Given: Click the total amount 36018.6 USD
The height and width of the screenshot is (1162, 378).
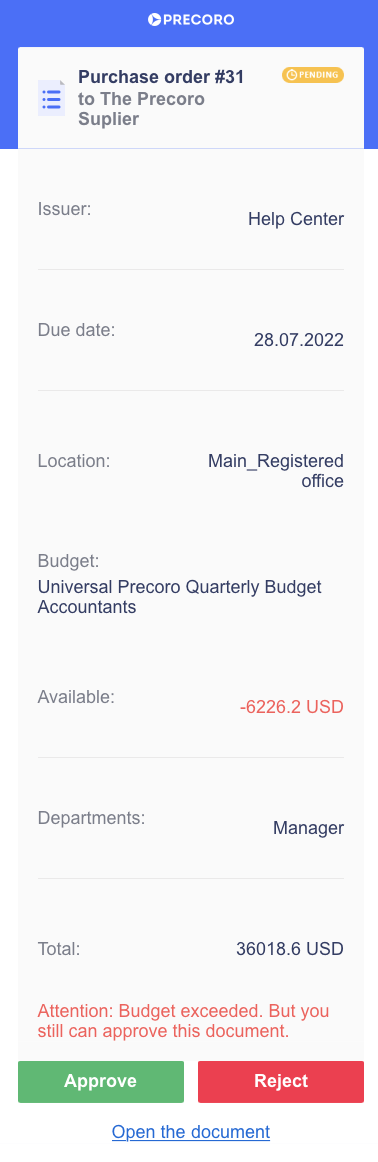Looking at the screenshot, I should (290, 949).
